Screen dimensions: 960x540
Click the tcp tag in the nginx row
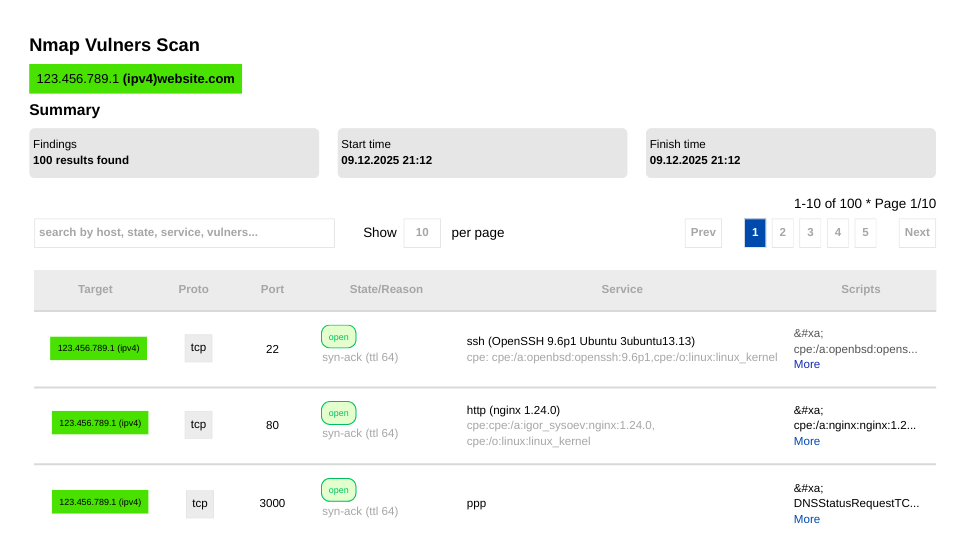(x=198, y=424)
